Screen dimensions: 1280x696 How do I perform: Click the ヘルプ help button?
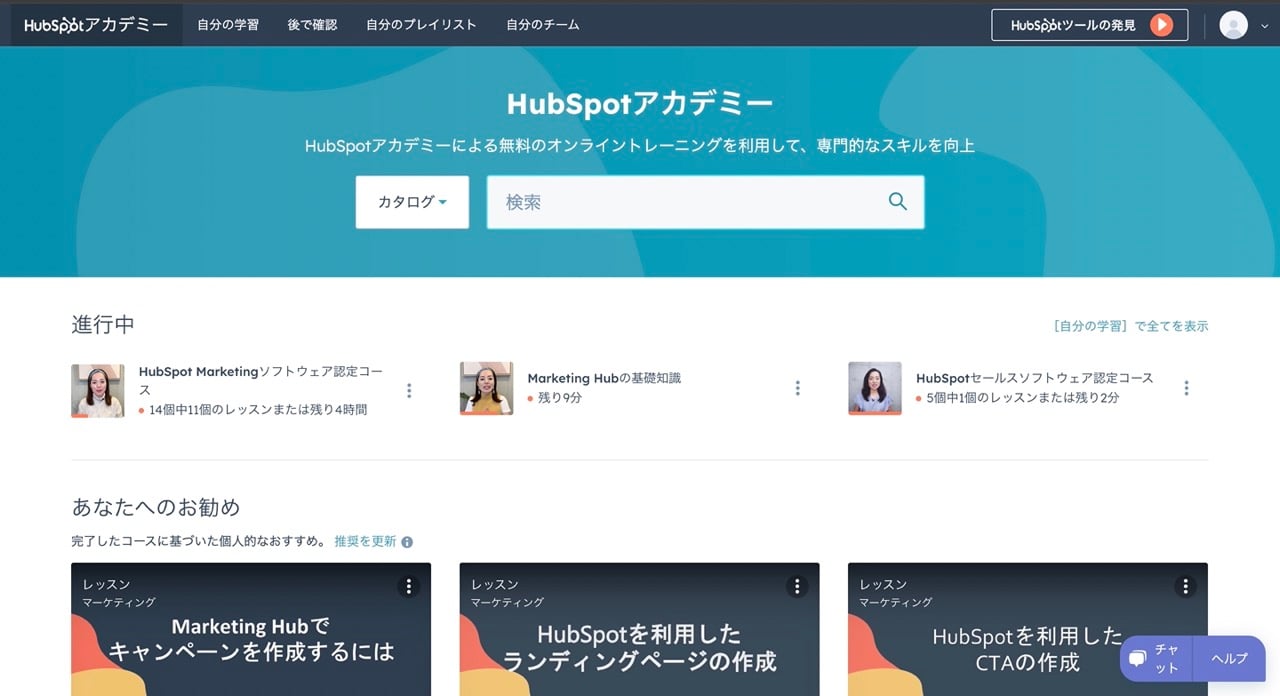click(1229, 659)
